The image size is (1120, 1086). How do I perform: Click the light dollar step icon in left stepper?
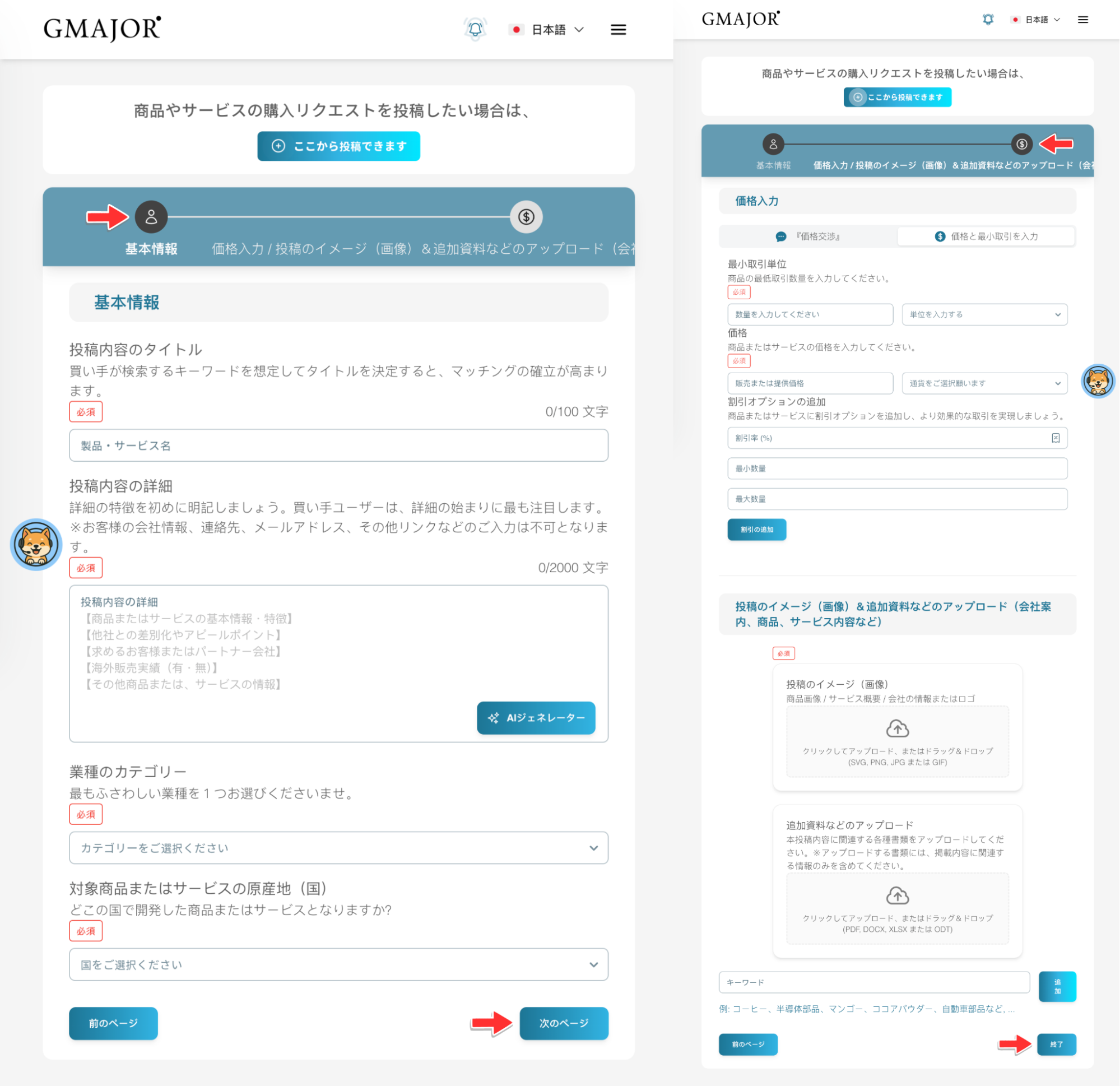[526, 217]
